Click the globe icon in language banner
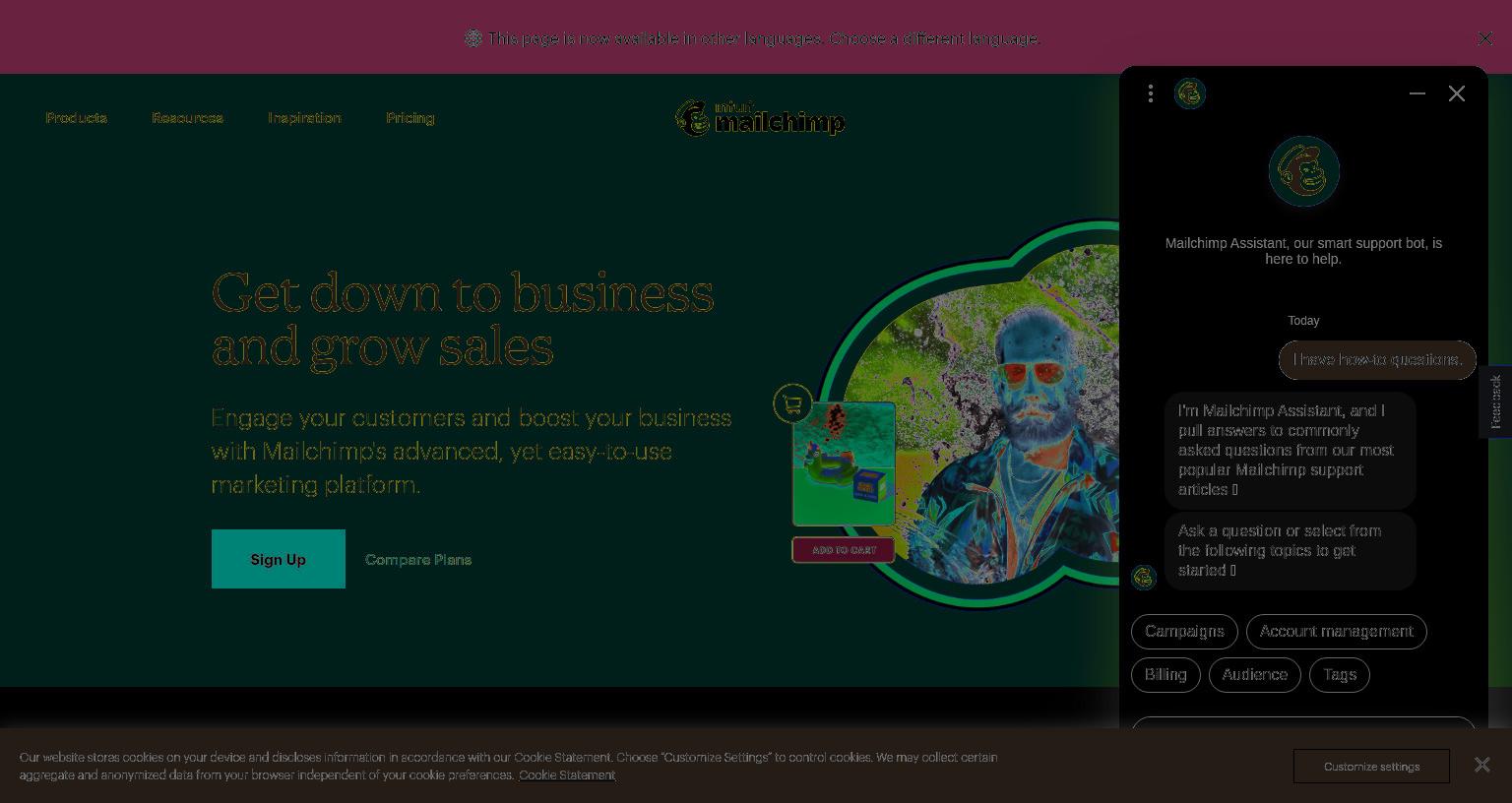The image size is (1512, 803). tap(473, 38)
